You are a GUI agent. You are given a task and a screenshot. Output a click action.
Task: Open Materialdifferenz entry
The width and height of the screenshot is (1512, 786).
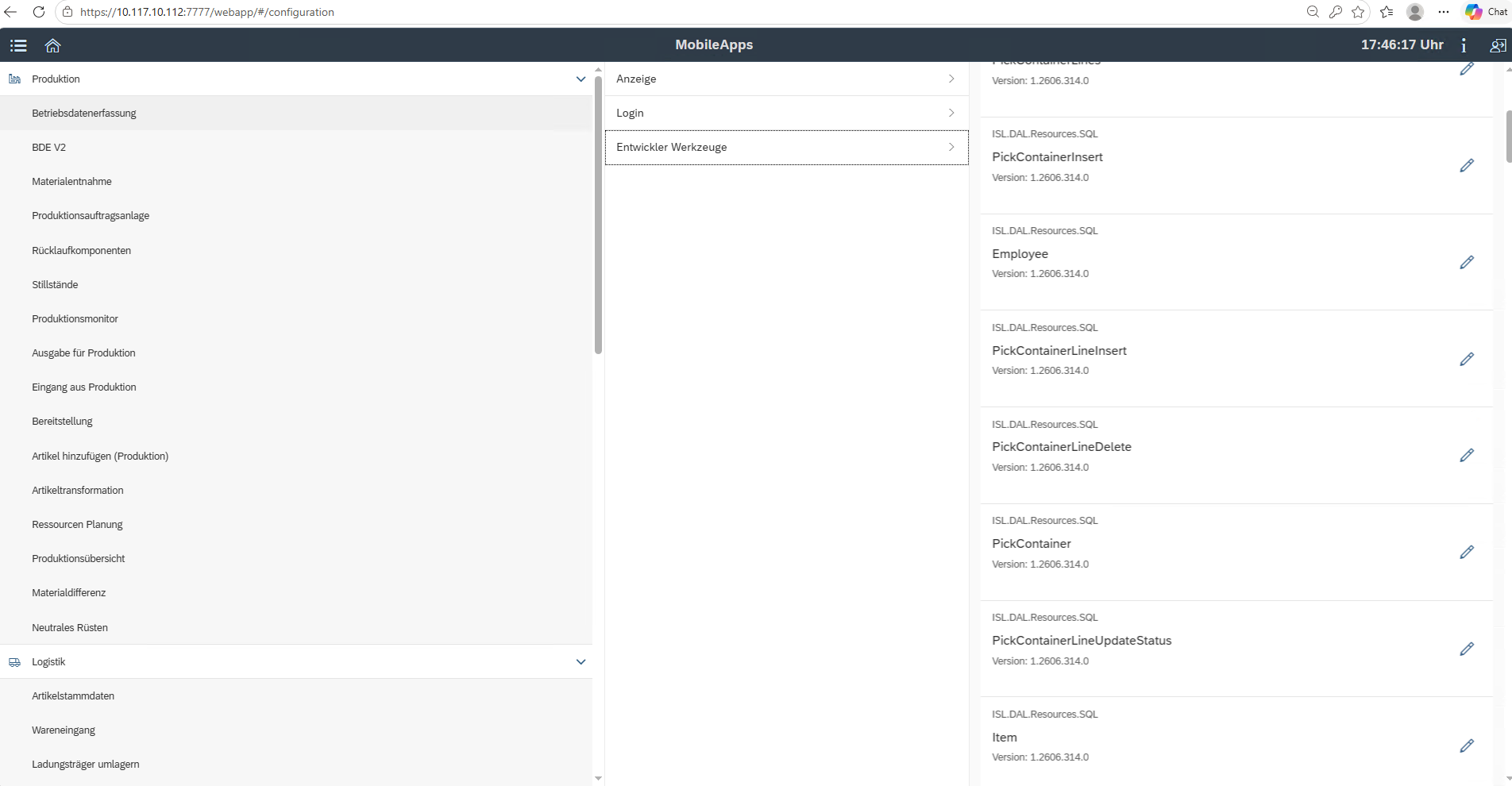click(296, 592)
